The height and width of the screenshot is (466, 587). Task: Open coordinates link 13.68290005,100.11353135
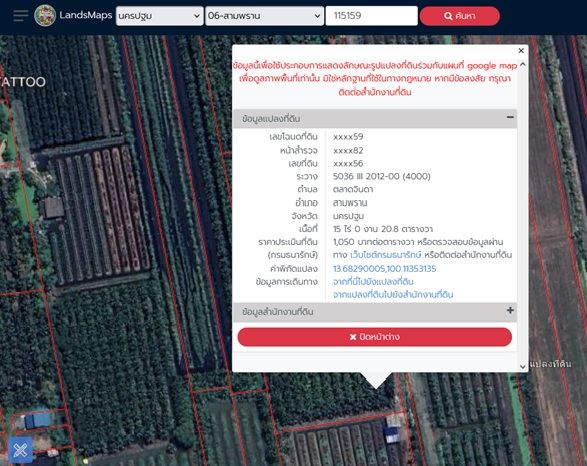point(384,269)
